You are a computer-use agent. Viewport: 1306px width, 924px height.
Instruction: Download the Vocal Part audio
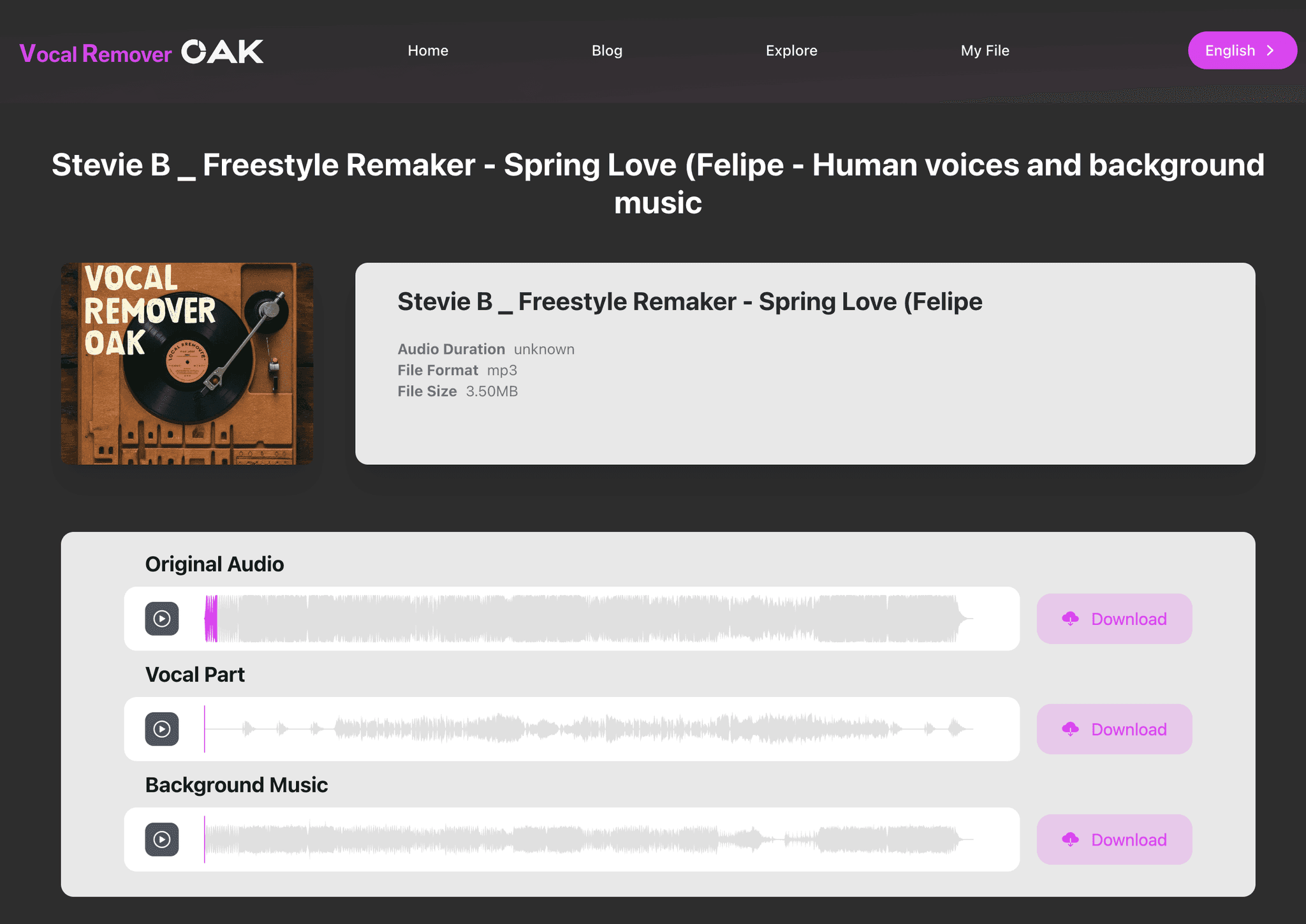coord(1127,729)
